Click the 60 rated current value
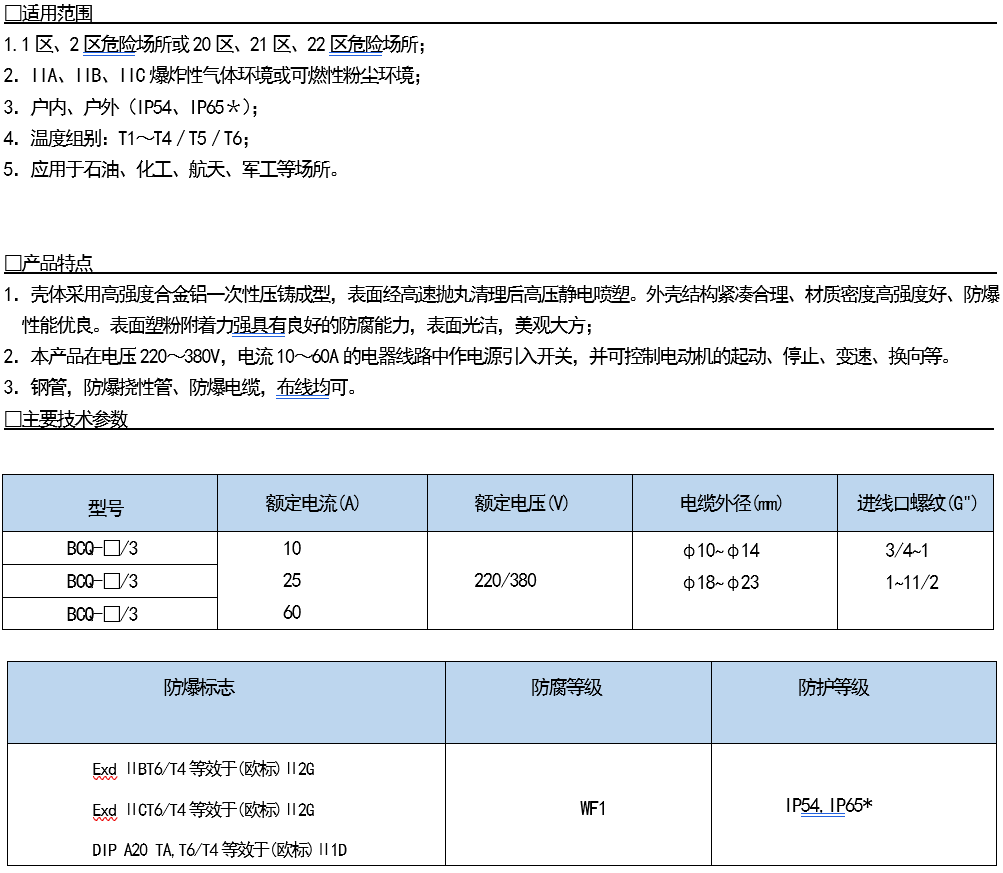The height and width of the screenshot is (873, 1003). pyautogui.click(x=292, y=612)
